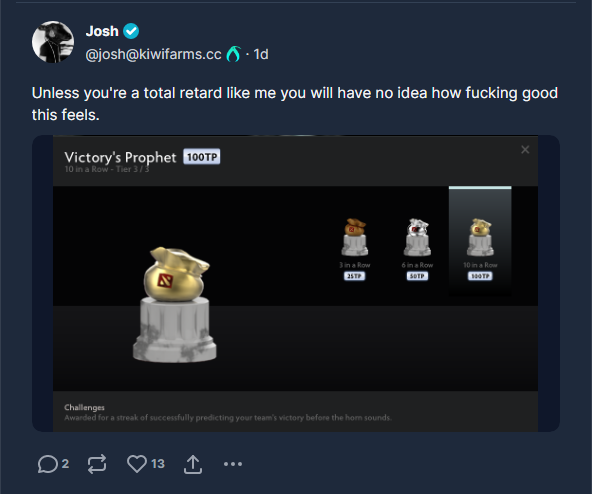
Task: Click the Josh display name
Action: (x=102, y=31)
